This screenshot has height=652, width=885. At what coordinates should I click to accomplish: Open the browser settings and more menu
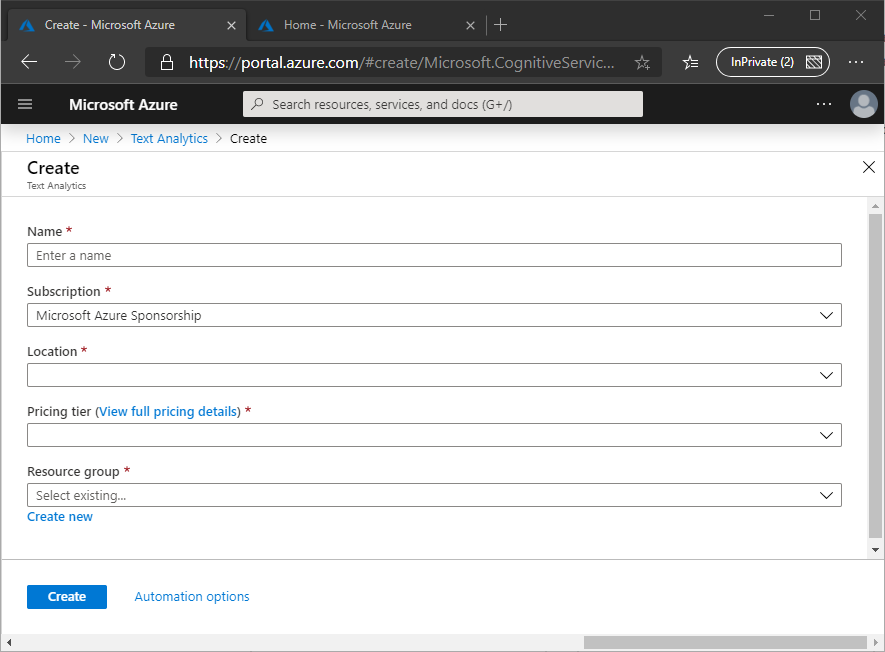click(x=855, y=62)
